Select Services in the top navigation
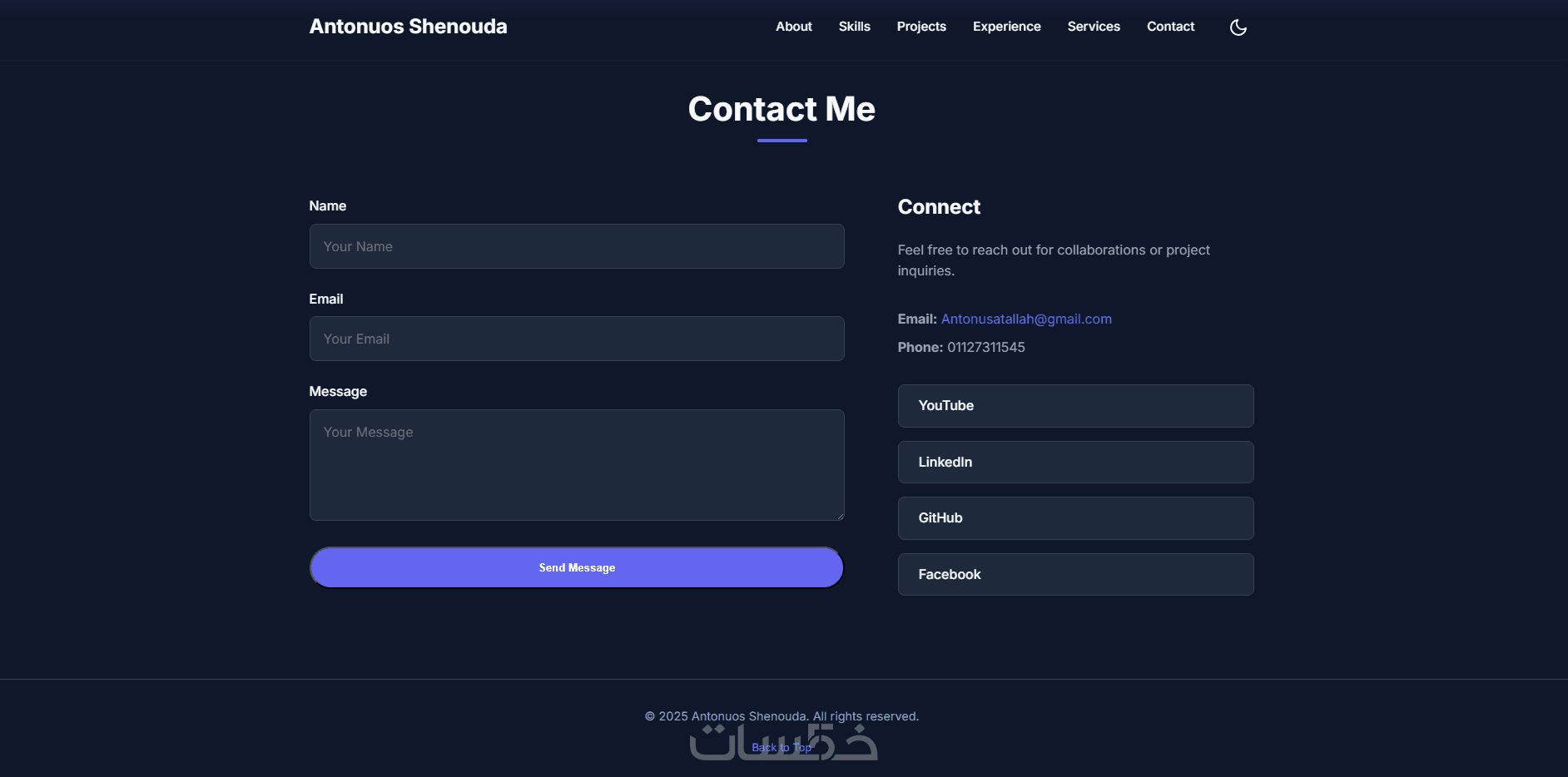Screen dimensions: 1568x777 (1093, 27)
